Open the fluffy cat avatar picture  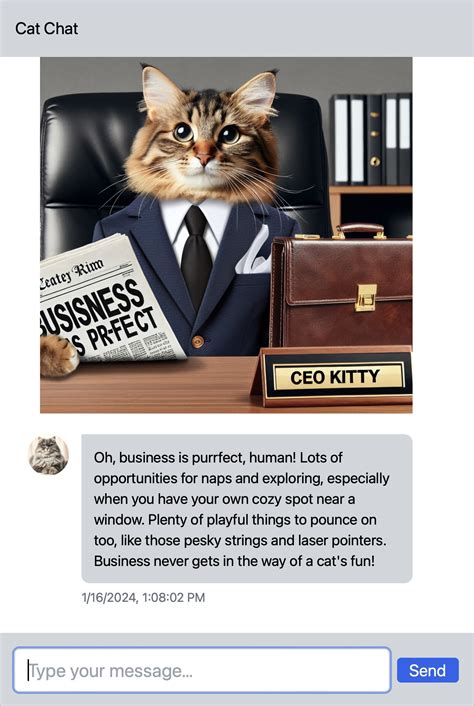coord(48,455)
